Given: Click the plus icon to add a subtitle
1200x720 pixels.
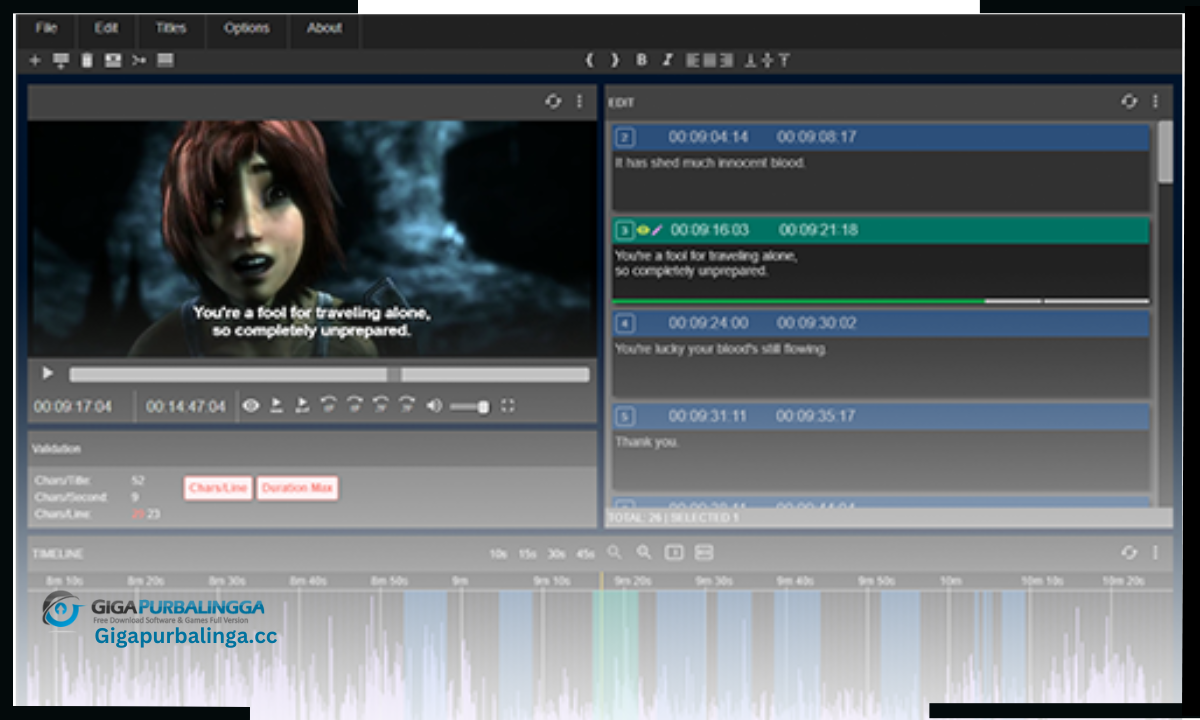Looking at the screenshot, I should [x=35, y=61].
